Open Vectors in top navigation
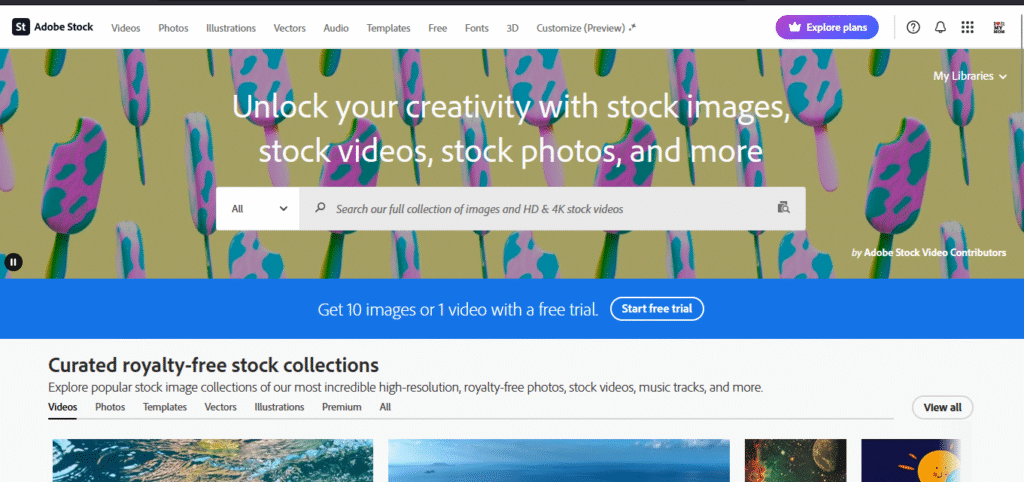The width and height of the screenshot is (1024, 482). (290, 28)
